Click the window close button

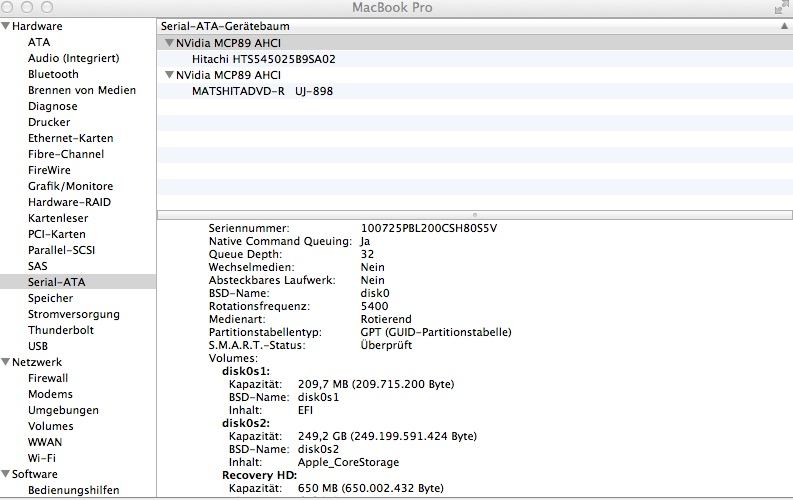[x=7, y=7]
